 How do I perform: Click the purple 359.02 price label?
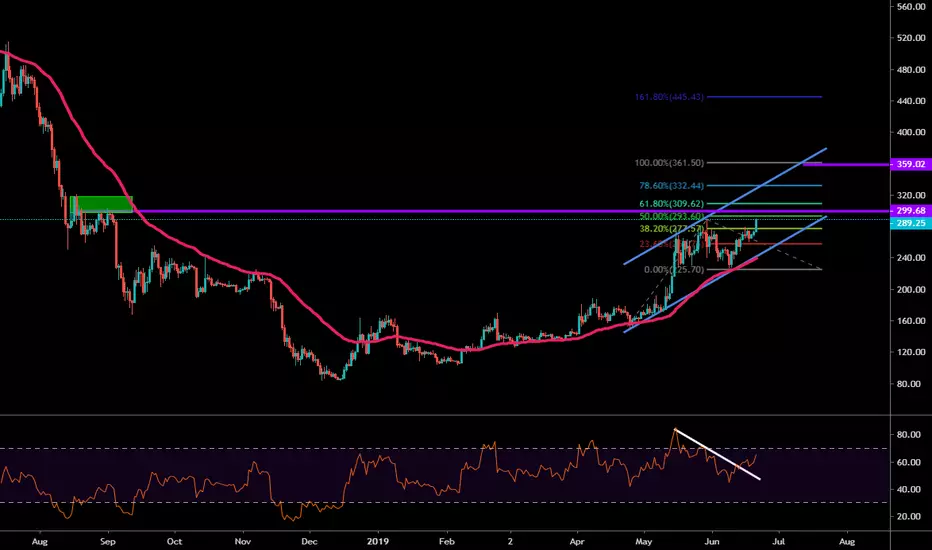point(911,164)
